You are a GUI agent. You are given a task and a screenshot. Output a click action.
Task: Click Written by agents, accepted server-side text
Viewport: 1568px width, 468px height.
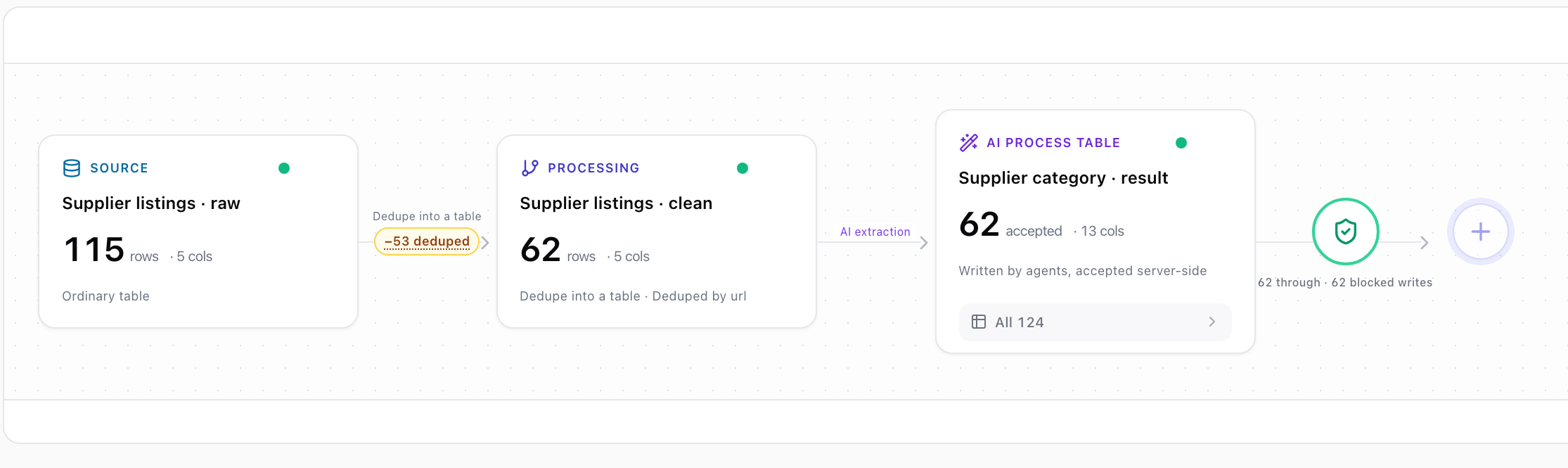tap(1083, 271)
